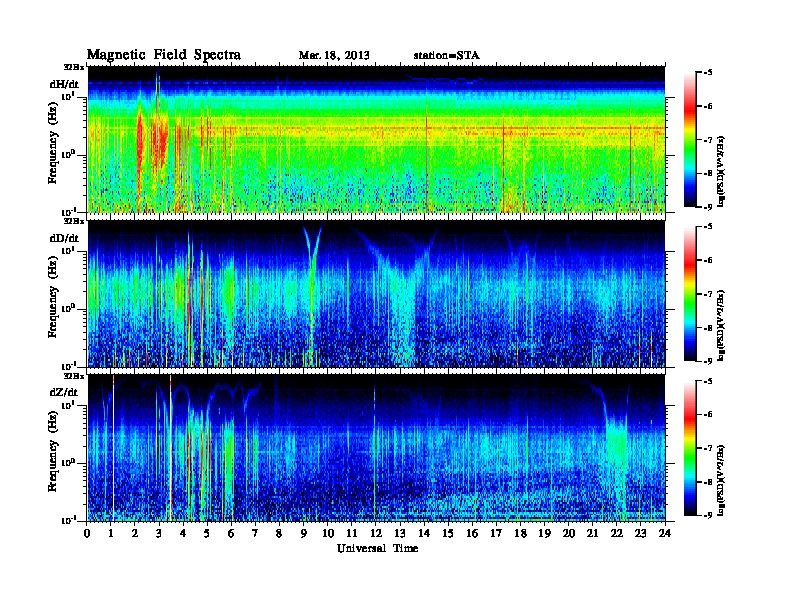Click inside the dH/dt spectrogram plot
The width and height of the screenshot is (792, 612).
coord(376,139)
